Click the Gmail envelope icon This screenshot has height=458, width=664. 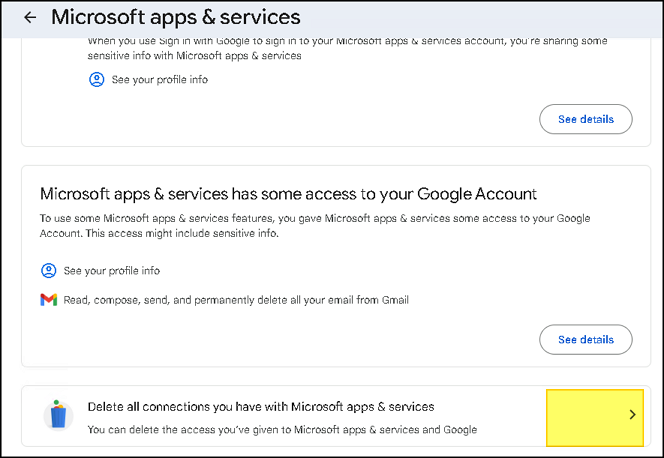(49, 300)
